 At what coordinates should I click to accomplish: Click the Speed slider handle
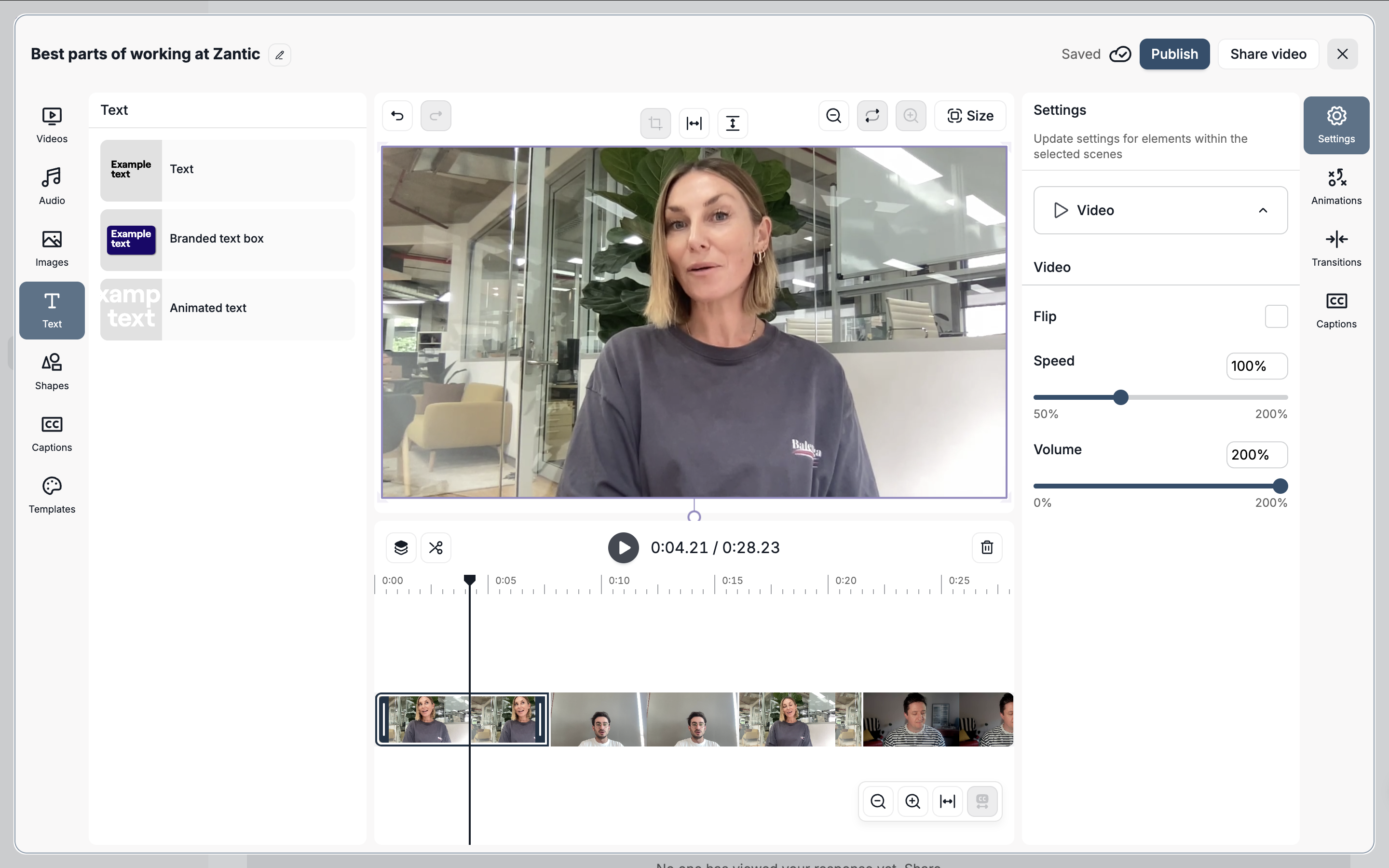point(1120,397)
